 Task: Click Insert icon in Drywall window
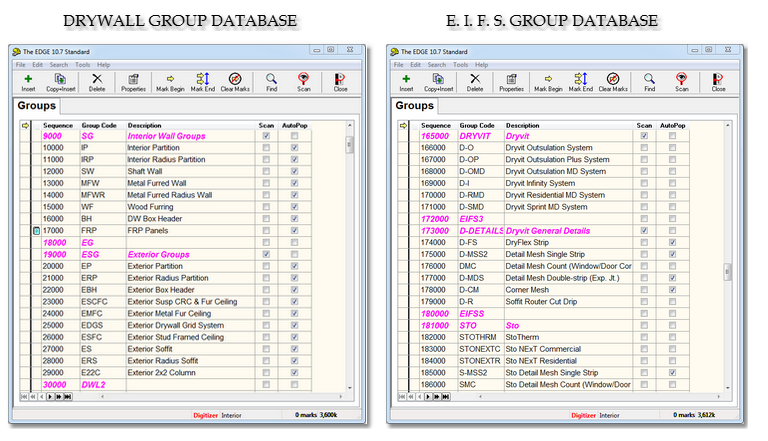pyautogui.click(x=28, y=82)
